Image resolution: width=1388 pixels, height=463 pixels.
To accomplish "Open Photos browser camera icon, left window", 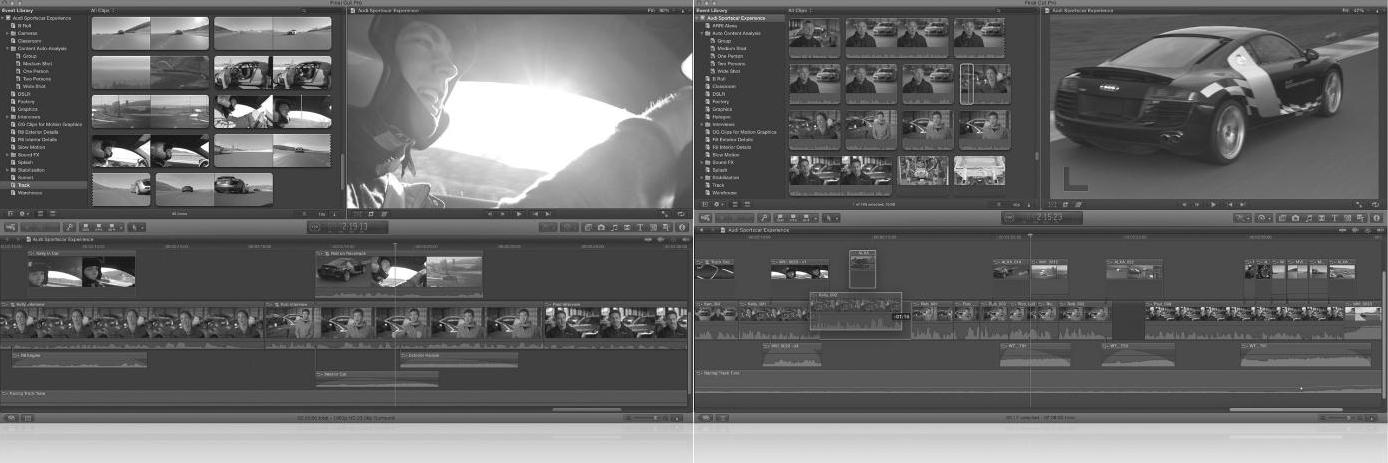I will (601, 227).
